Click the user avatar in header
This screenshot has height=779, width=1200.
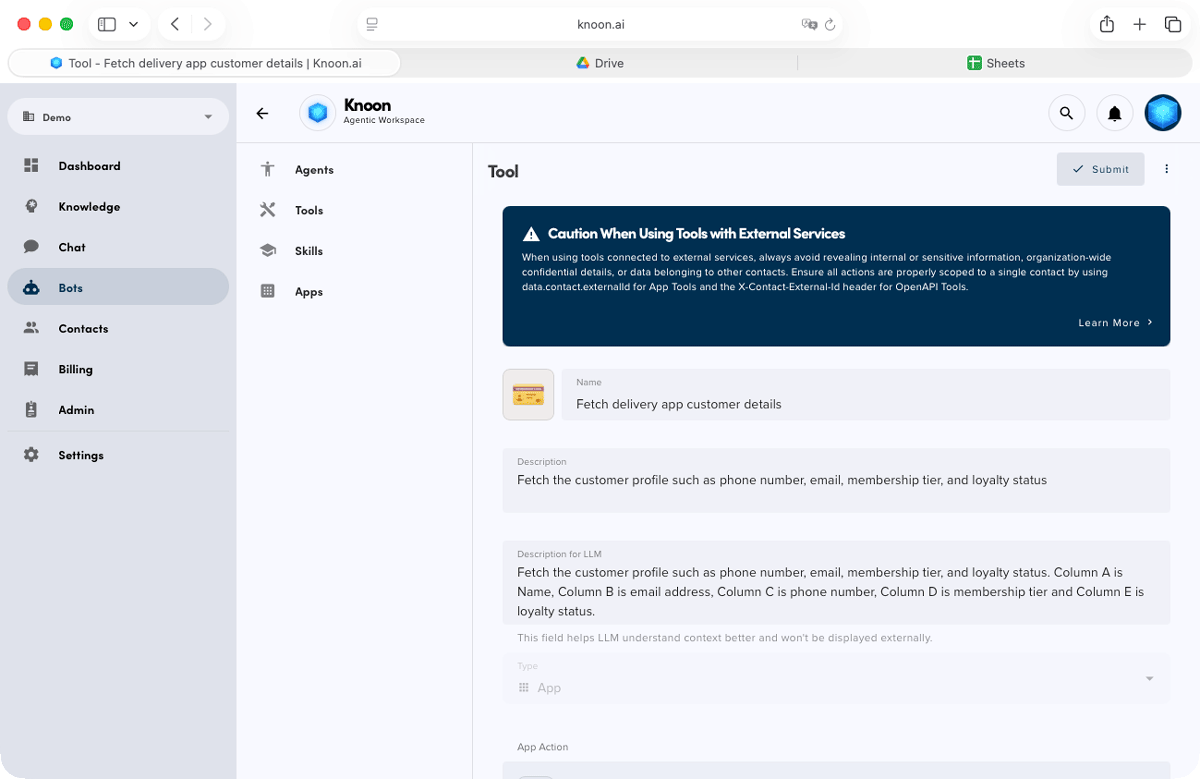[1162, 114]
